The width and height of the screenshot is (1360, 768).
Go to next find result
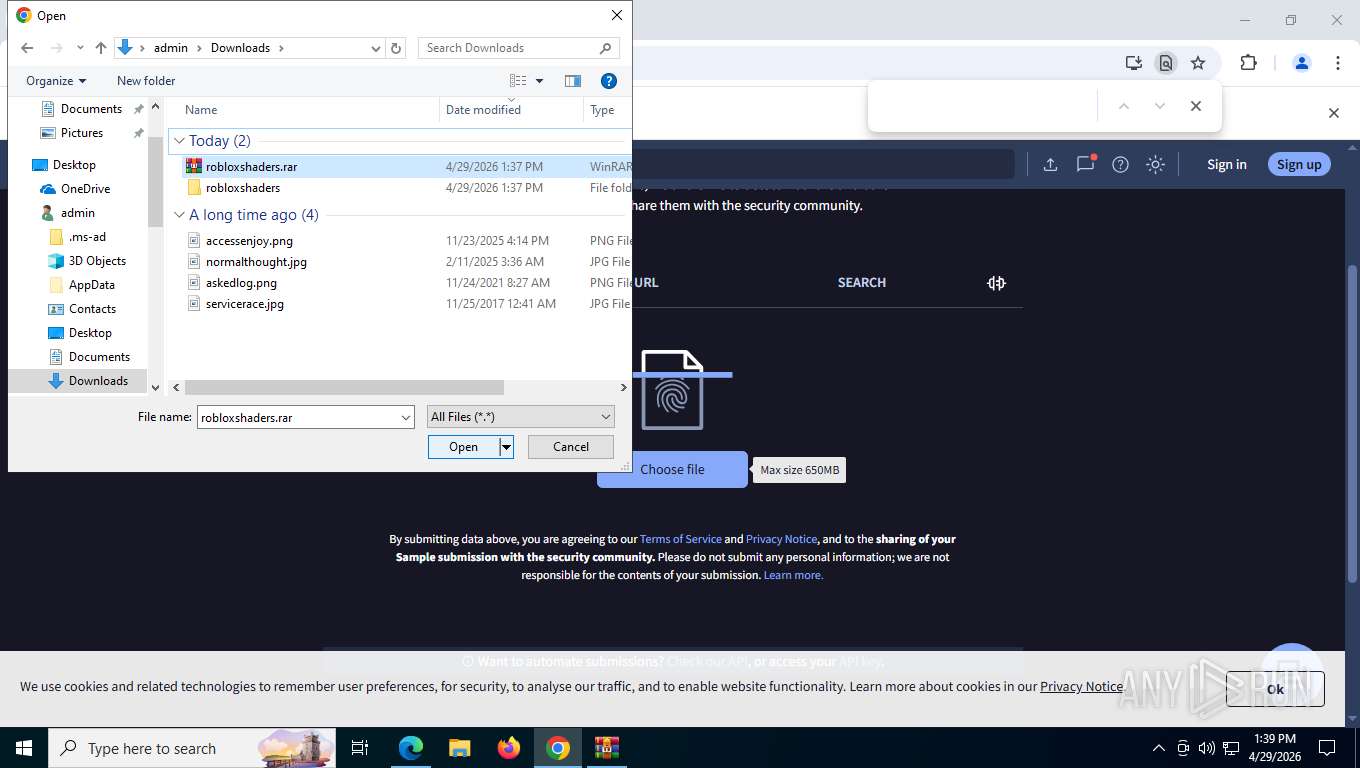(x=1159, y=106)
